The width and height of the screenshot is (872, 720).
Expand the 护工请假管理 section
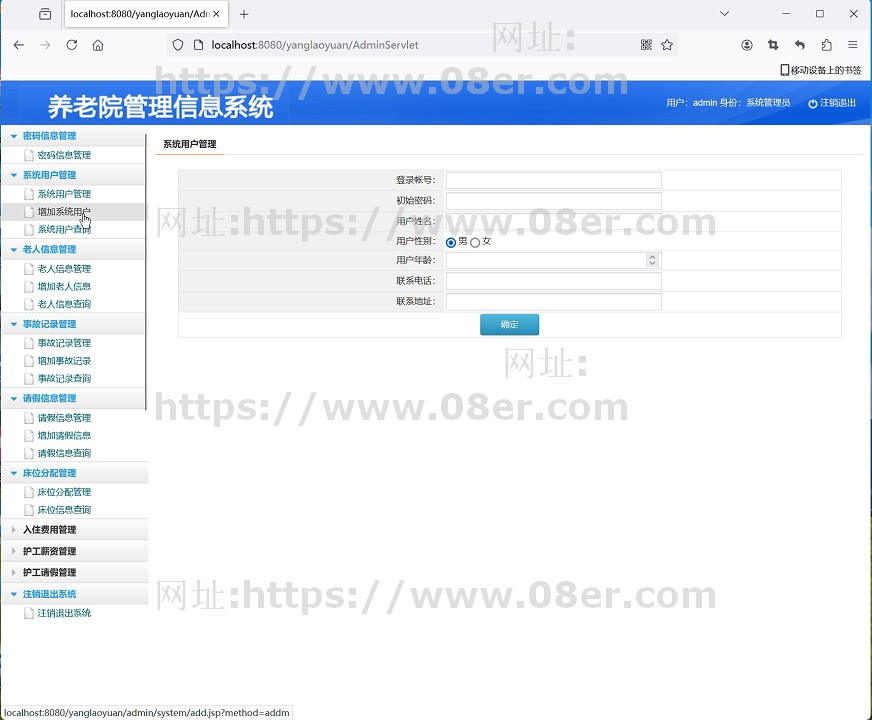(14, 572)
